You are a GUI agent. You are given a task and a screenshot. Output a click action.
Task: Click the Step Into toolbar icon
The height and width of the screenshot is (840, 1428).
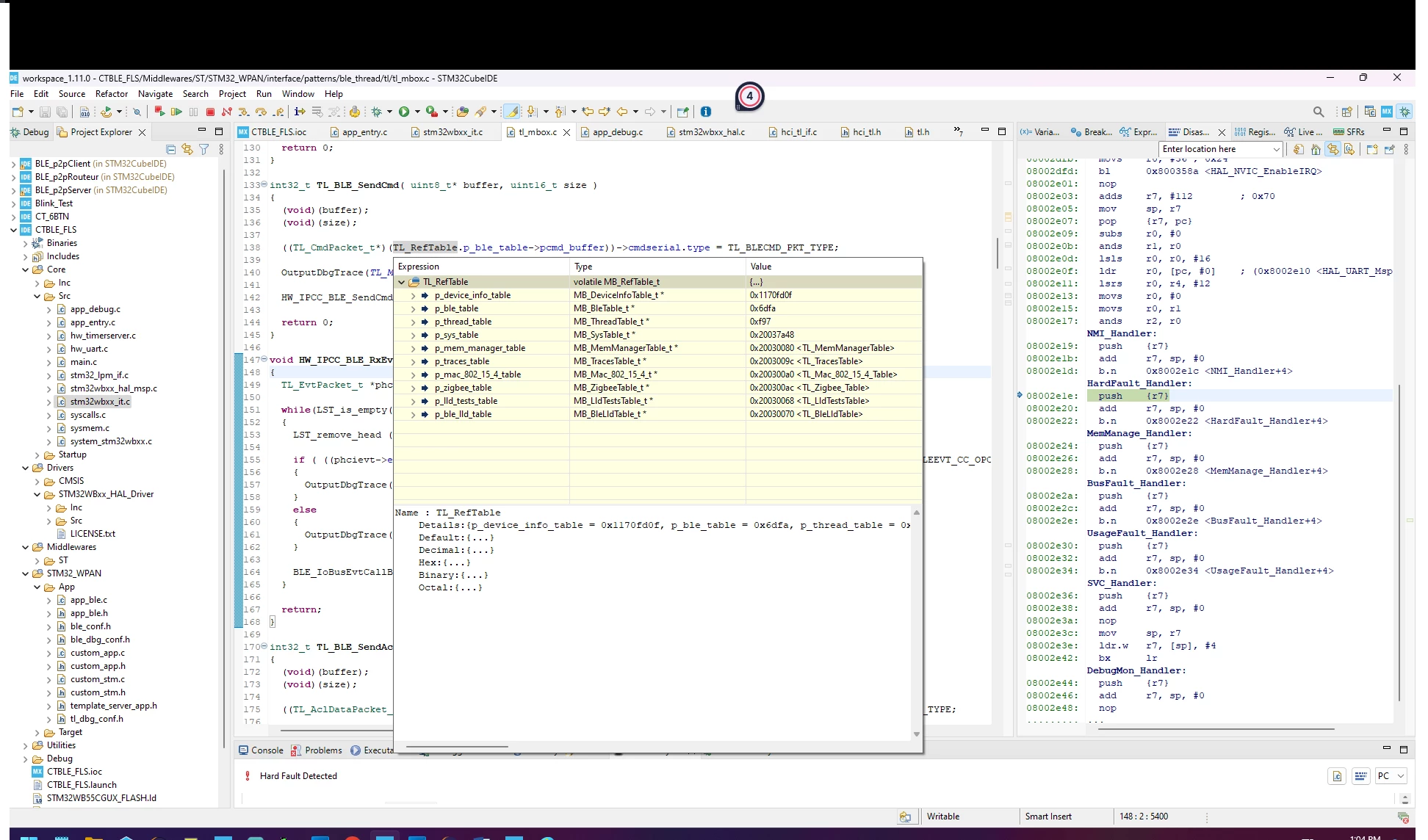244,112
